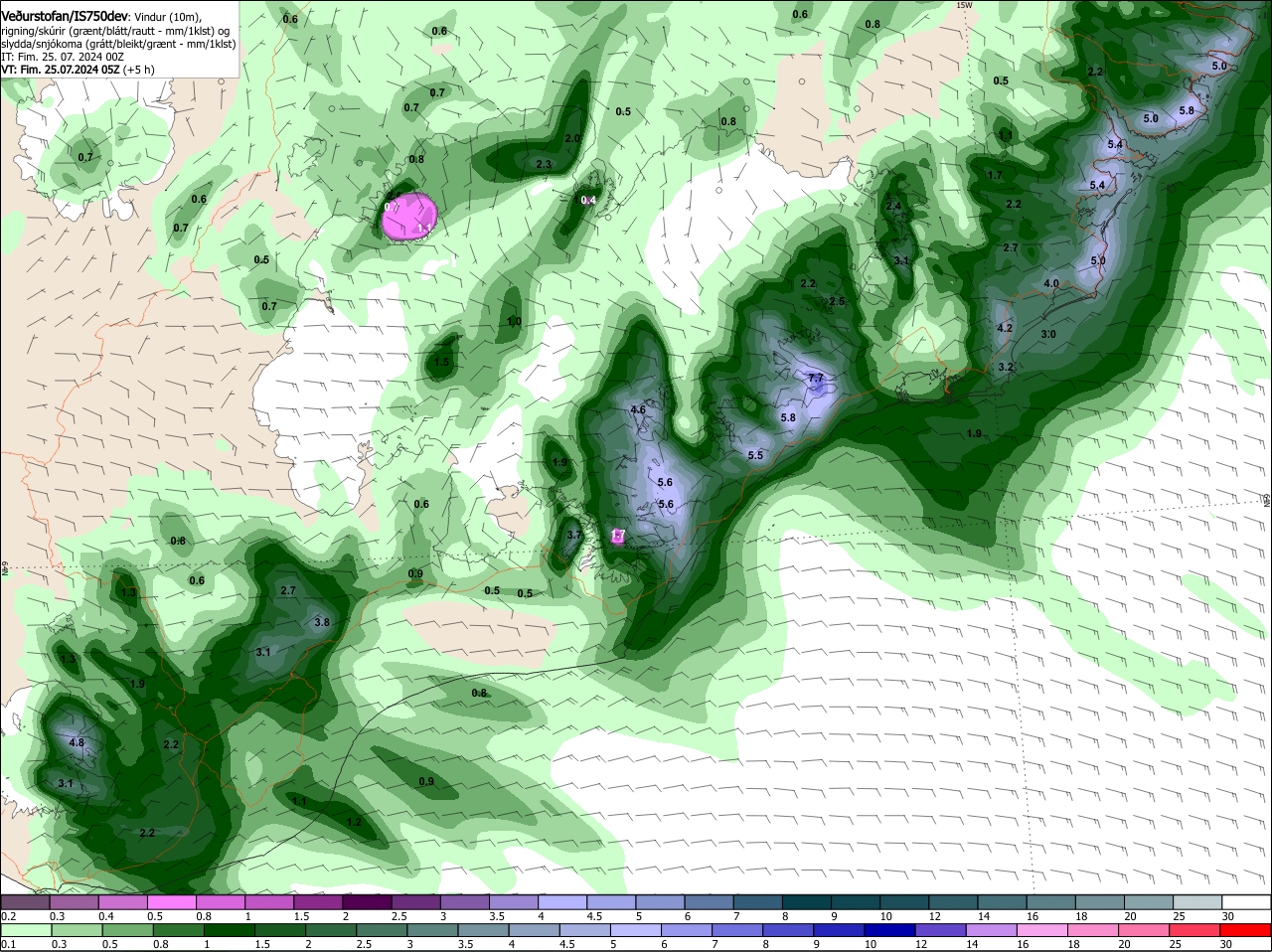Click the '0.2' label on the snow legend scale
This screenshot has height=952, width=1272.
8,916
